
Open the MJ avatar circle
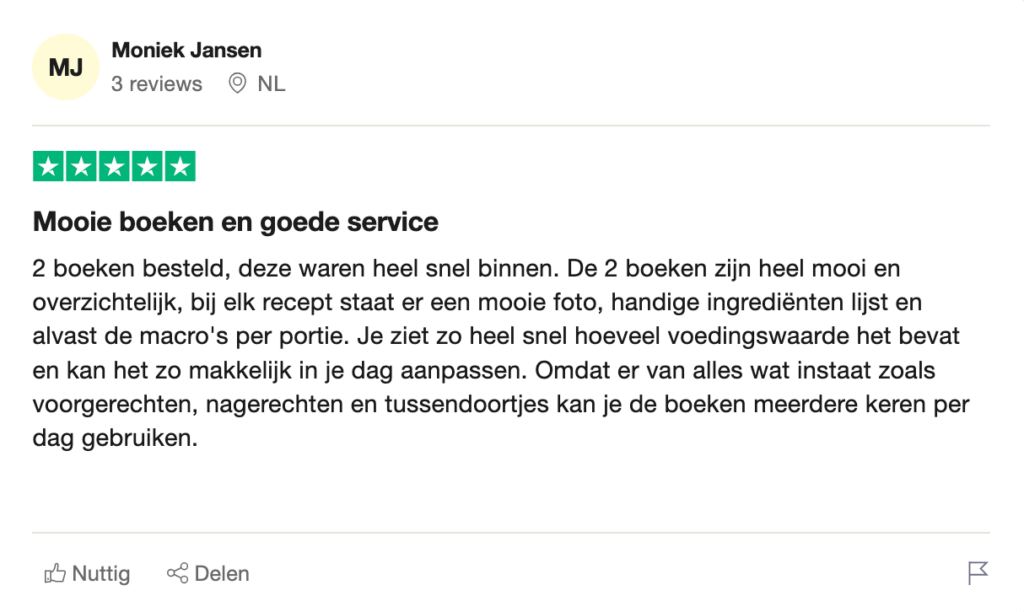(x=66, y=67)
